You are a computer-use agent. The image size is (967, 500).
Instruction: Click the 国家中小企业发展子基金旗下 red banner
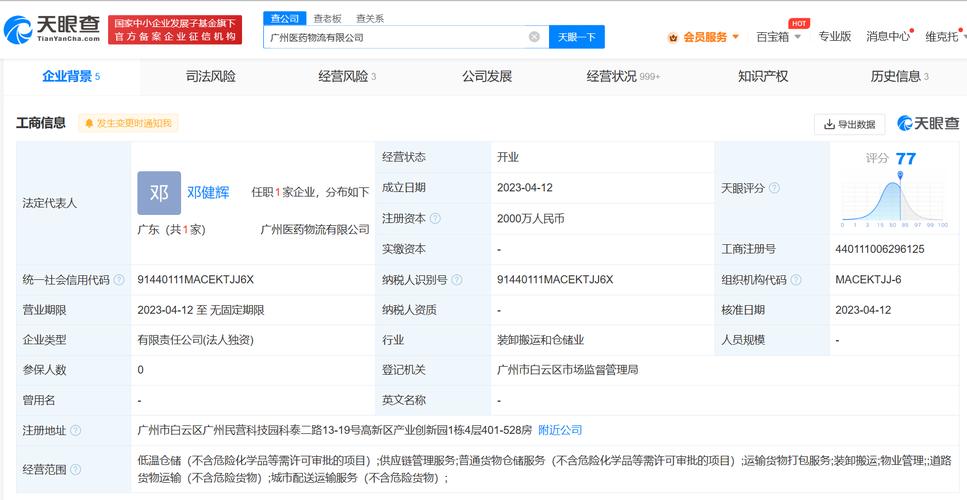175,30
